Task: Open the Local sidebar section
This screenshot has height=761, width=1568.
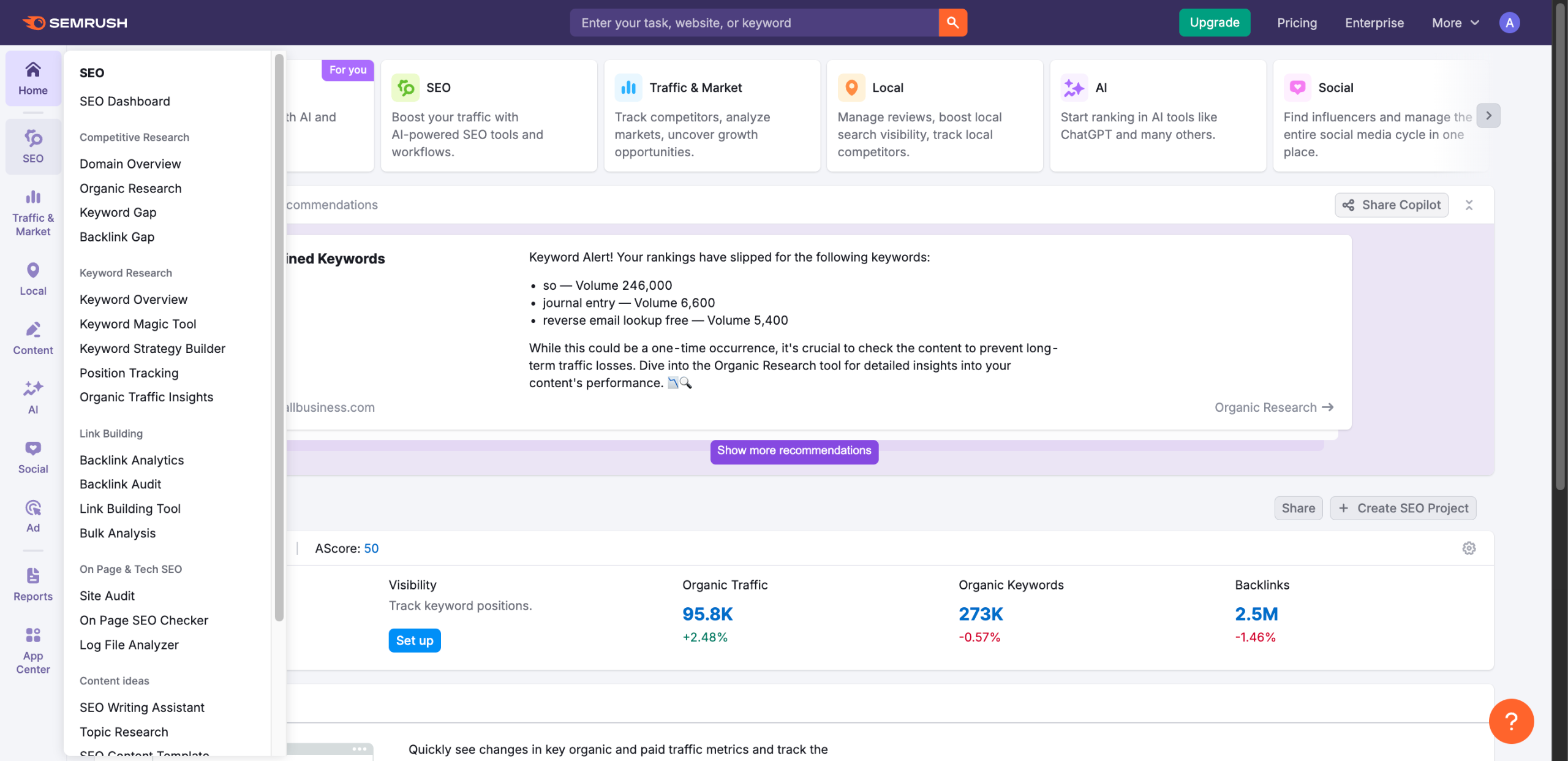Action: tap(33, 279)
